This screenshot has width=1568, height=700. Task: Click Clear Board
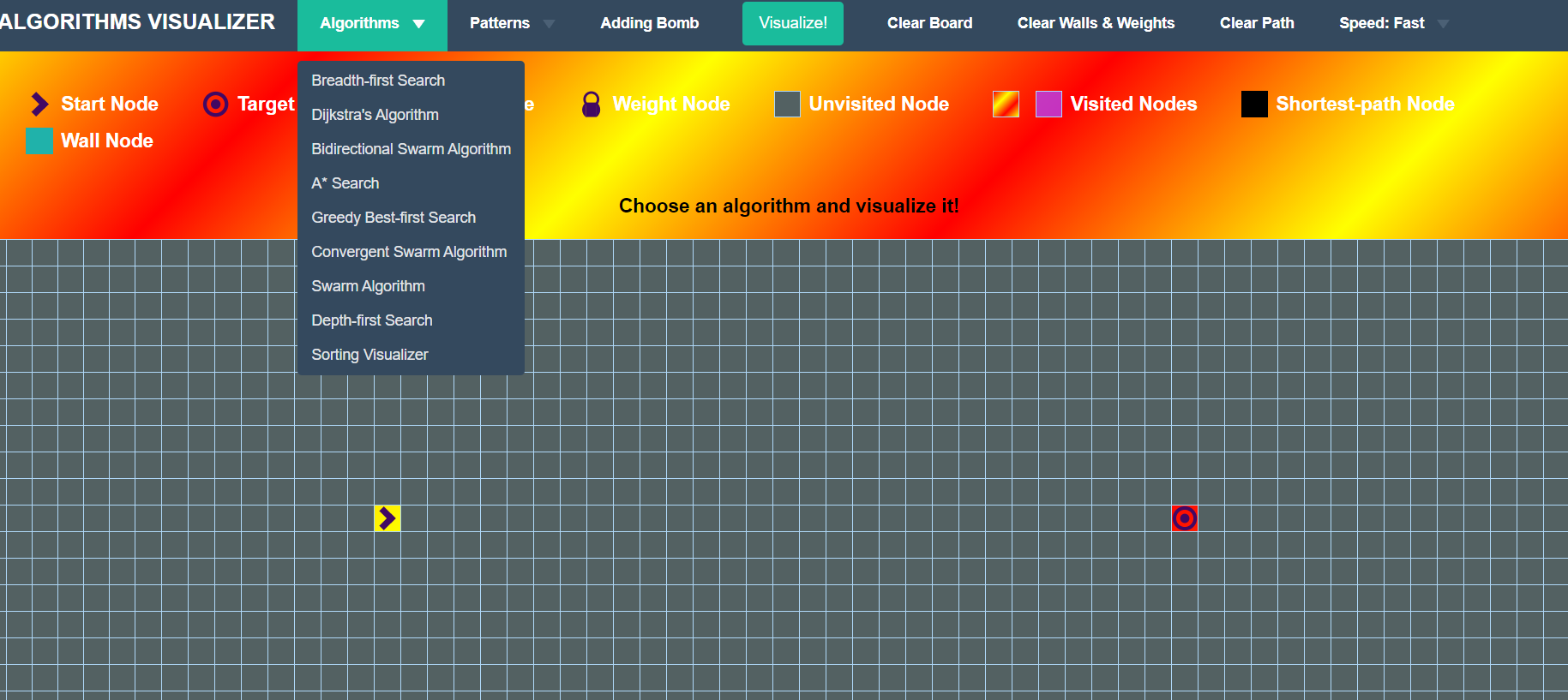(929, 23)
